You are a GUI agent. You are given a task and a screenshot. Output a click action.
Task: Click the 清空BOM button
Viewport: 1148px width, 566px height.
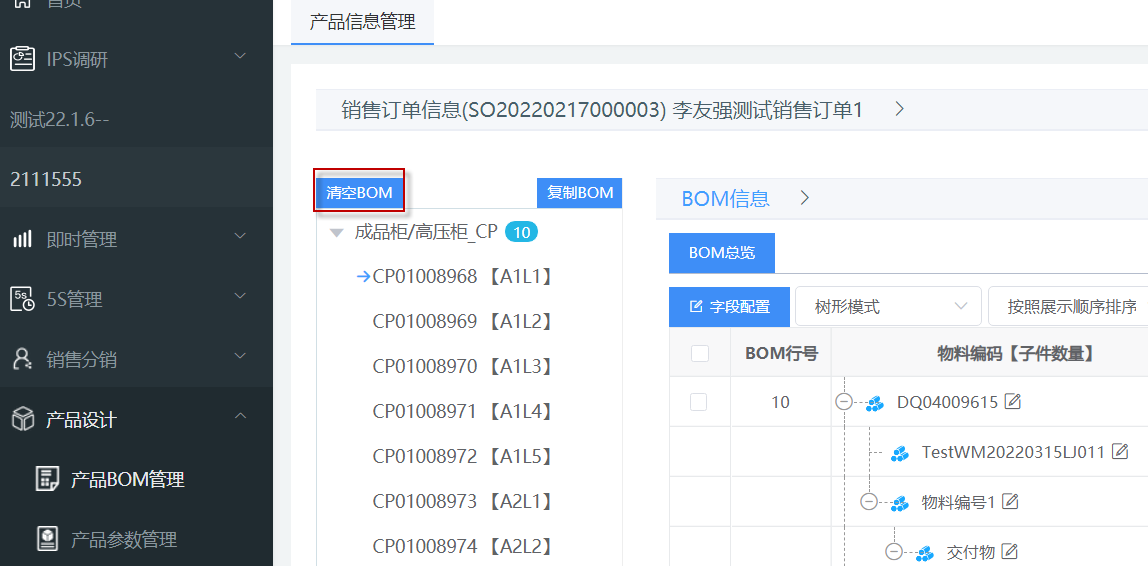pyautogui.click(x=359, y=192)
